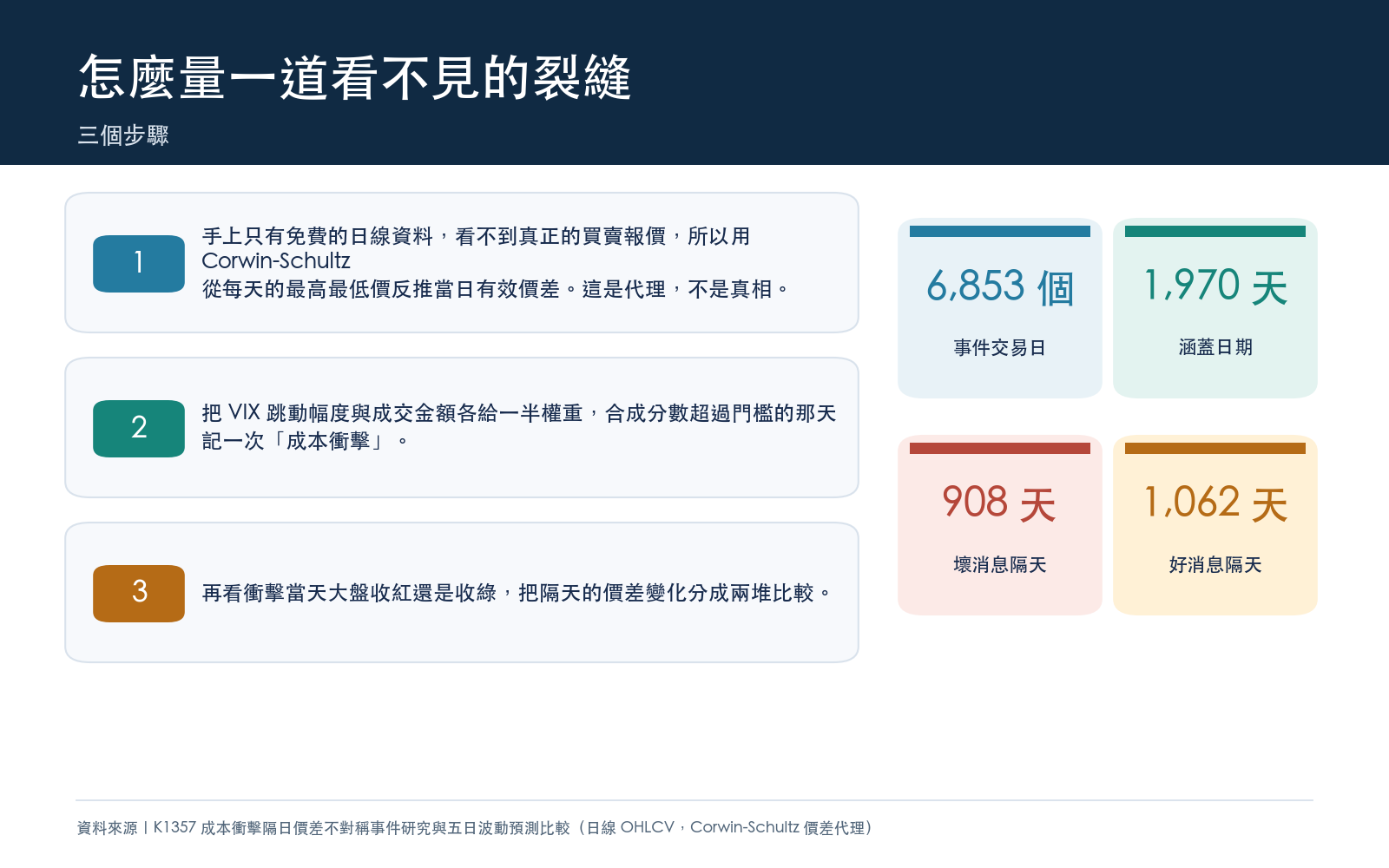Image resolution: width=1389 pixels, height=868 pixels.
Task: Click the 6,853 個 value
Action: coord(1000,286)
